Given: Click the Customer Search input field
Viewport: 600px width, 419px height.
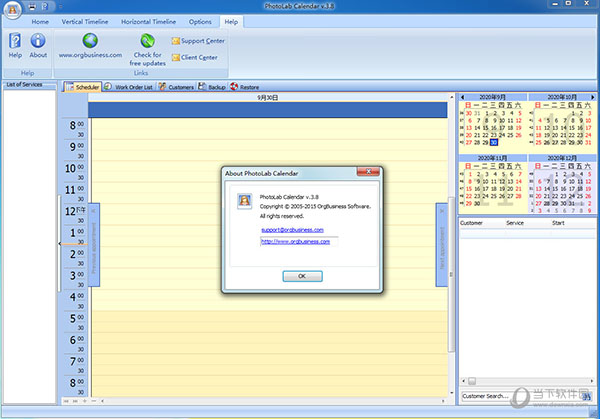Looking at the screenshot, I should click(x=520, y=396).
